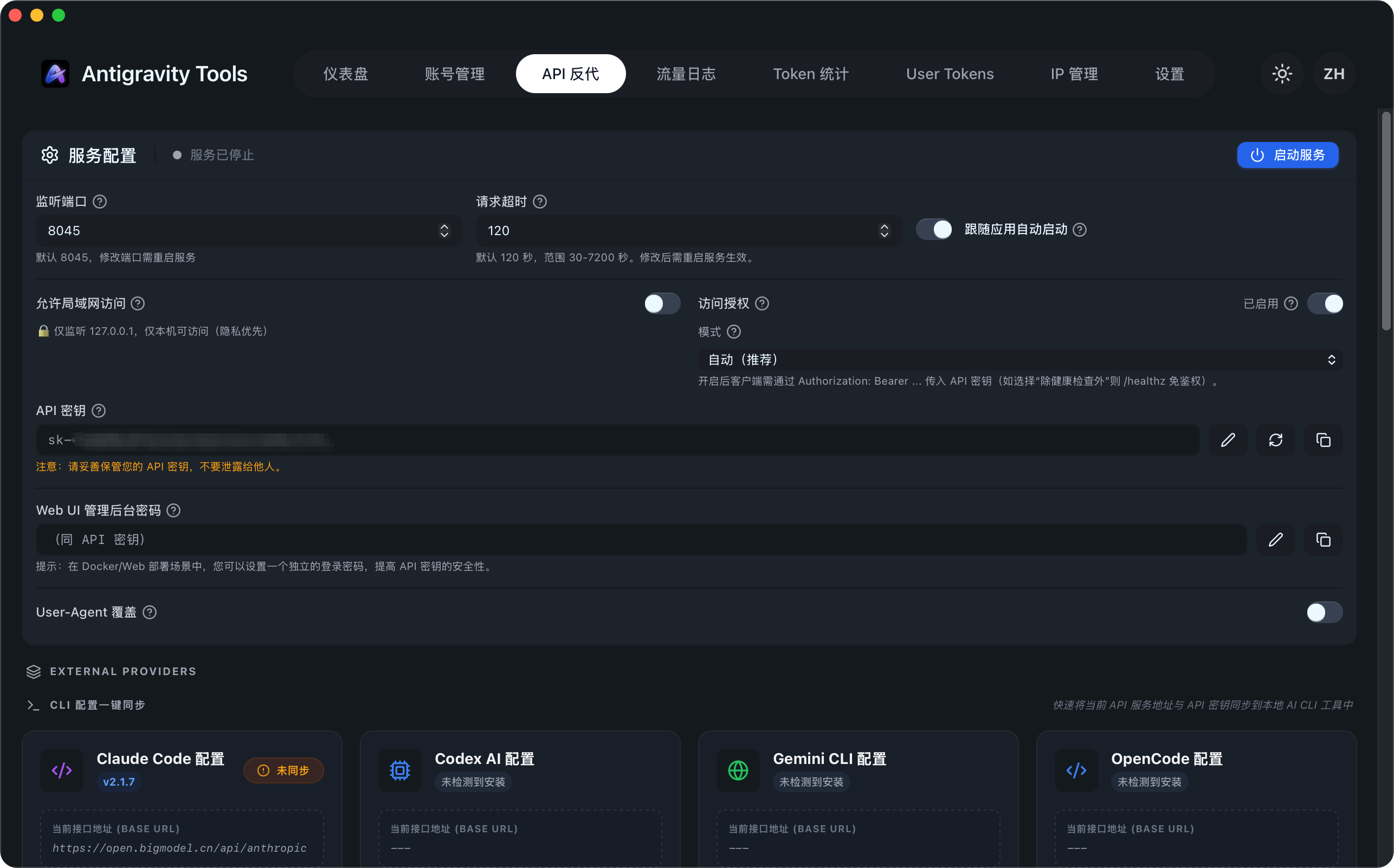
Task: Open the 模式 dropdown showing 自动（推荐）
Action: pos(1019,360)
